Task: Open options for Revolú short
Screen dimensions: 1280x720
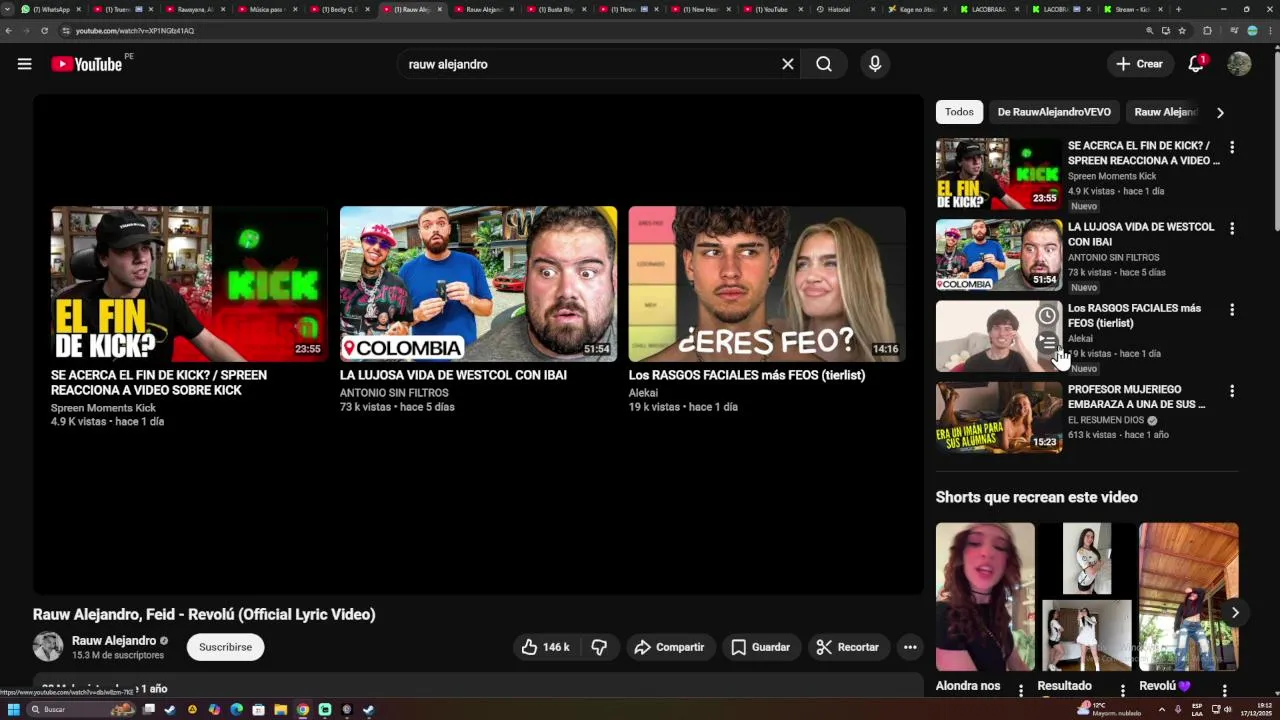Action: pyautogui.click(x=1225, y=690)
